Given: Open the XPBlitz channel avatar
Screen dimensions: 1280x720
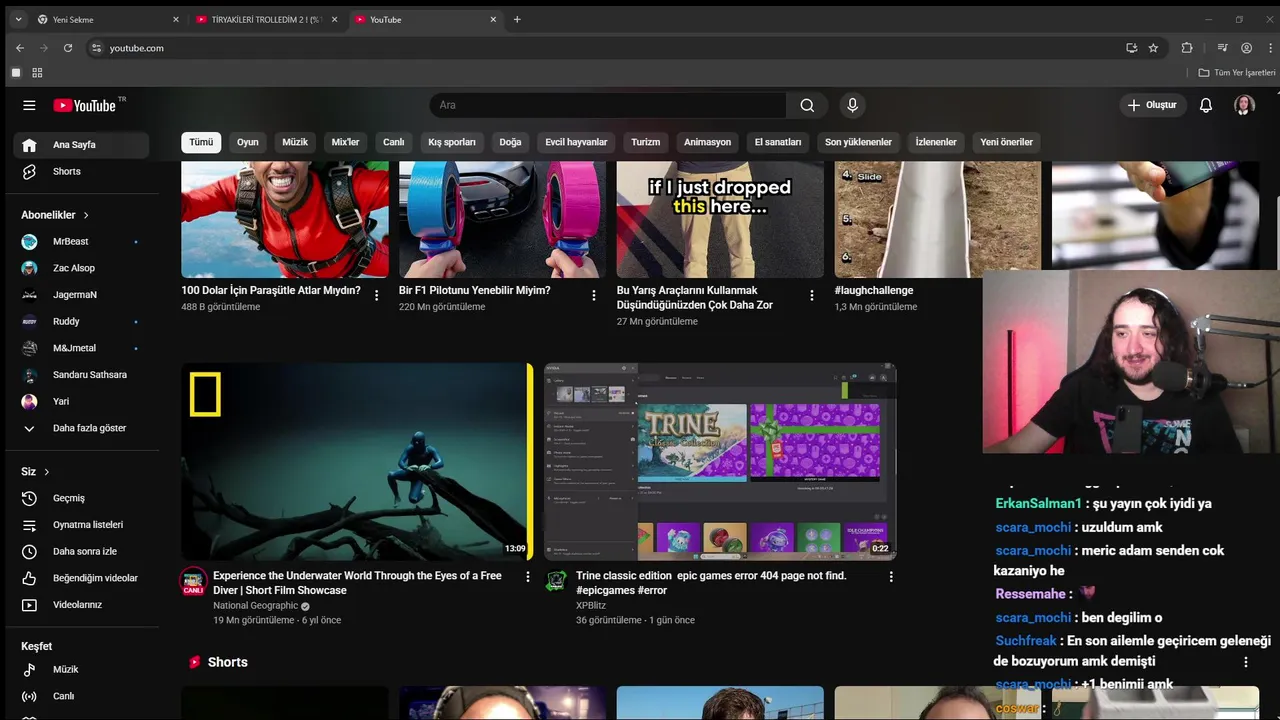Looking at the screenshot, I should point(556,580).
